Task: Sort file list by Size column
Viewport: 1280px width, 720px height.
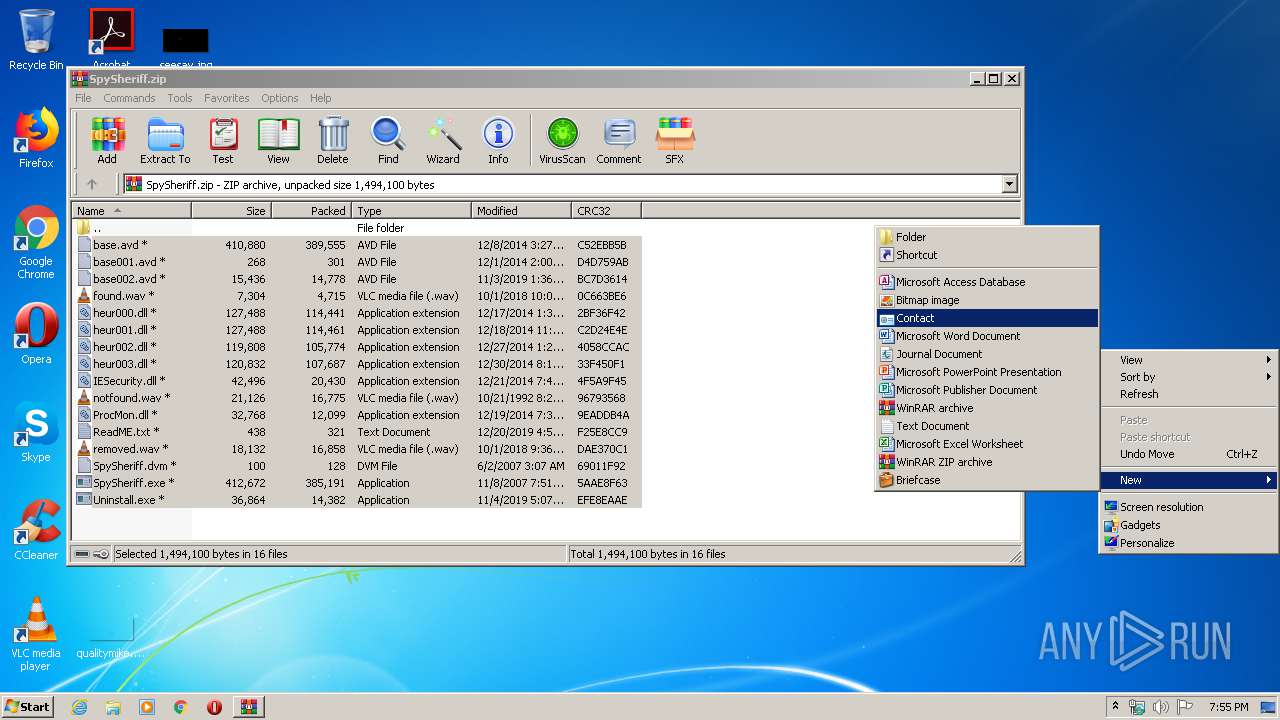Action: 231,211
